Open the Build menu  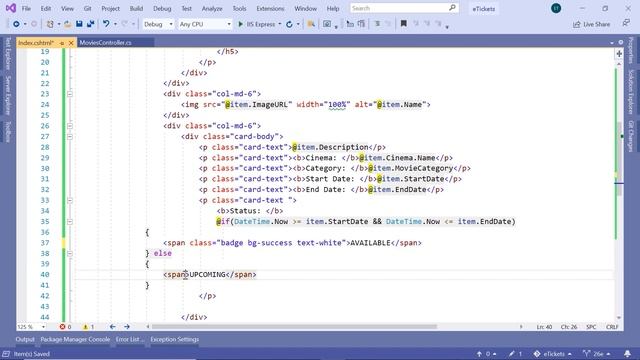point(136,8)
